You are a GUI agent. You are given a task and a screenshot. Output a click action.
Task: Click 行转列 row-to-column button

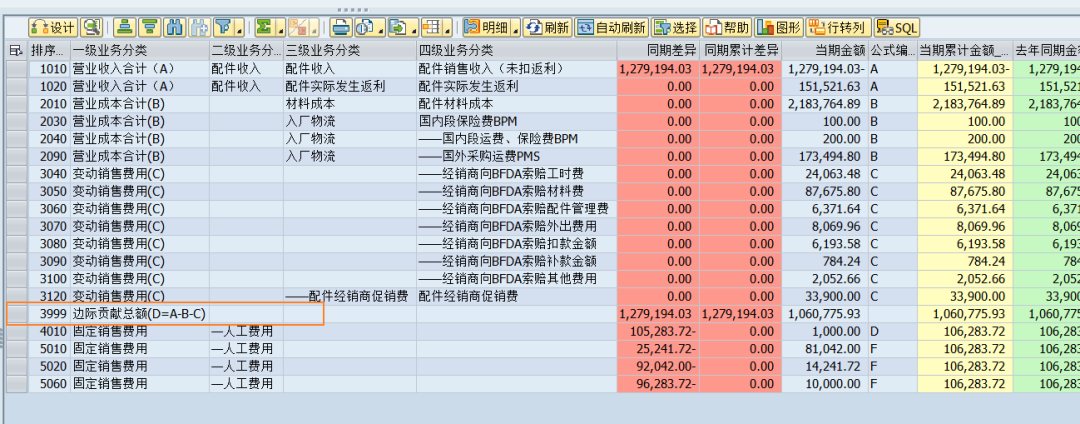[838, 28]
